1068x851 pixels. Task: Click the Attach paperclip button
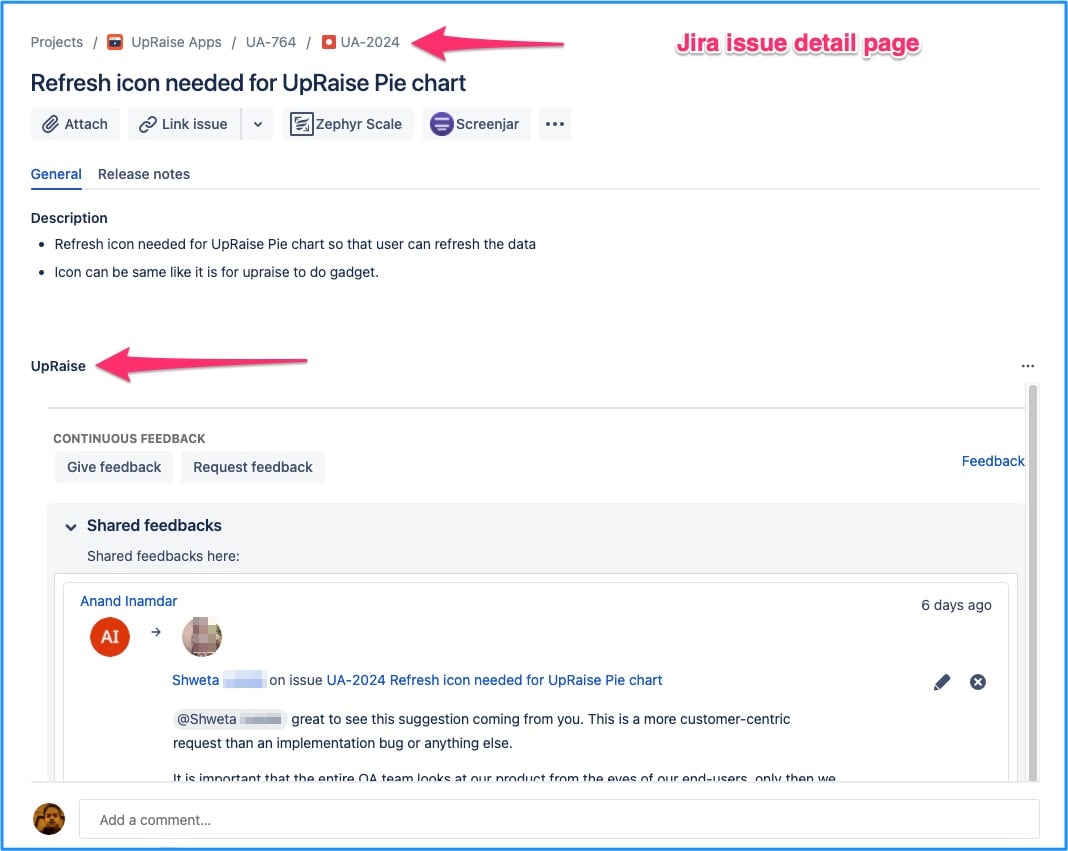(75, 124)
